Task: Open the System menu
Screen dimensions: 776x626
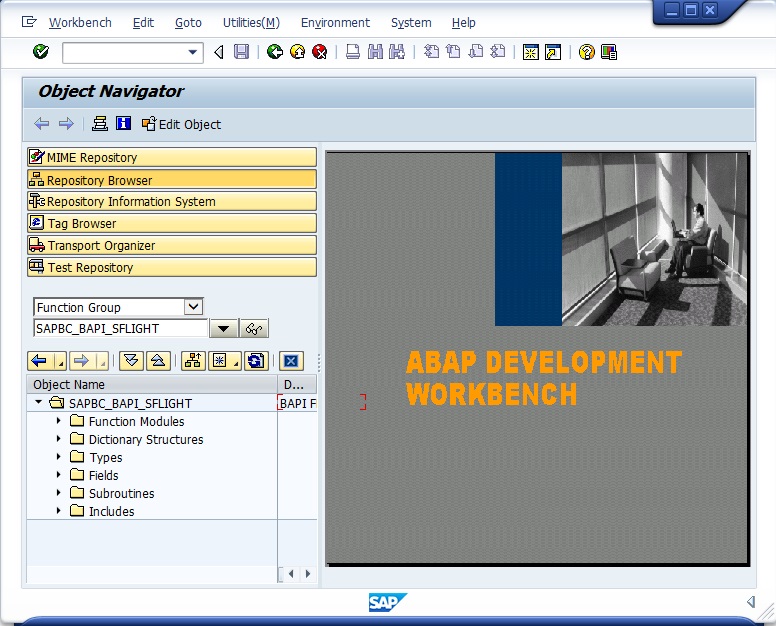Action: point(411,23)
